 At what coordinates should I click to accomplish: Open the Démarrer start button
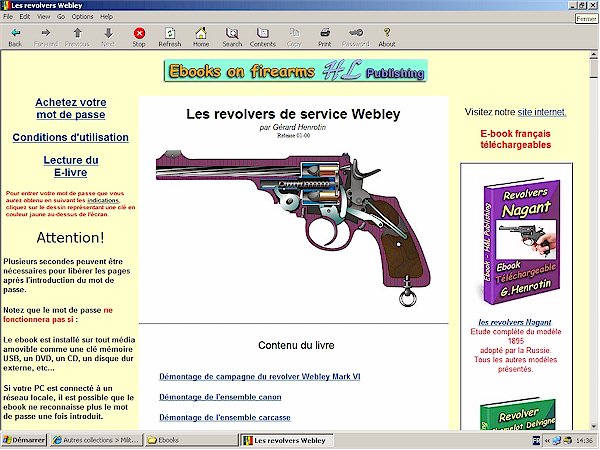pos(24,440)
